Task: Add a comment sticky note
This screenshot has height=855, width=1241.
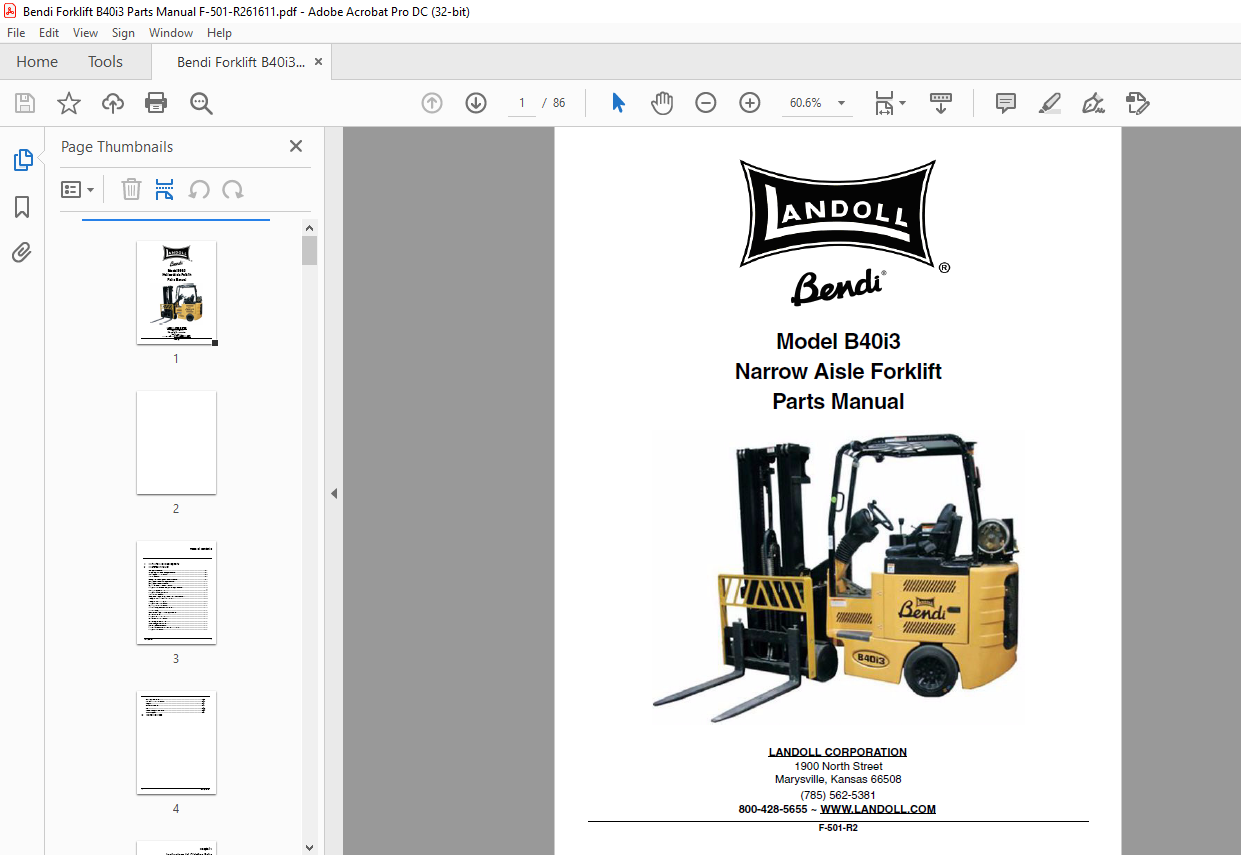Action: point(1006,103)
